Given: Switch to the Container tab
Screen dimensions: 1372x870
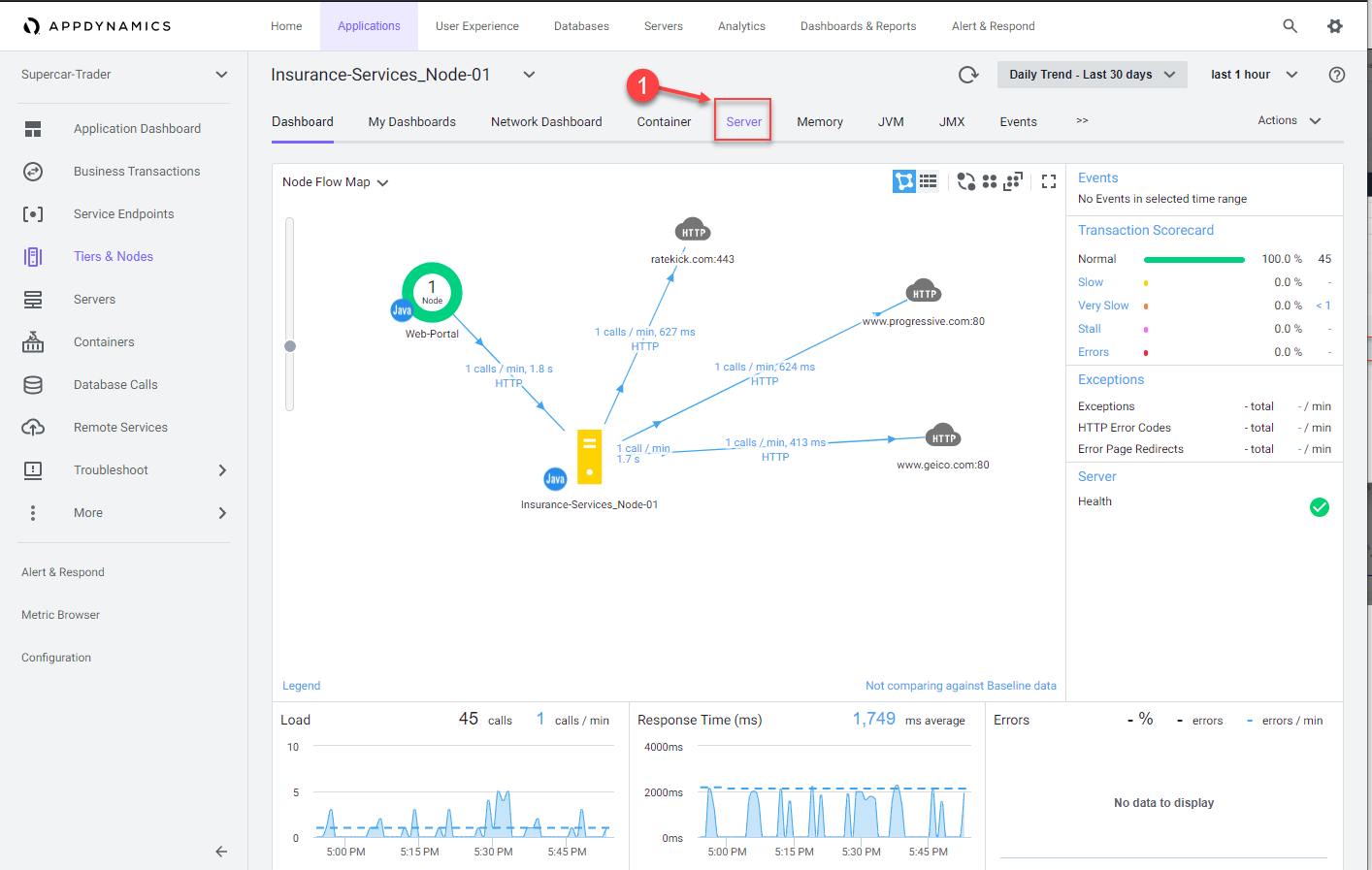Looking at the screenshot, I should (664, 121).
